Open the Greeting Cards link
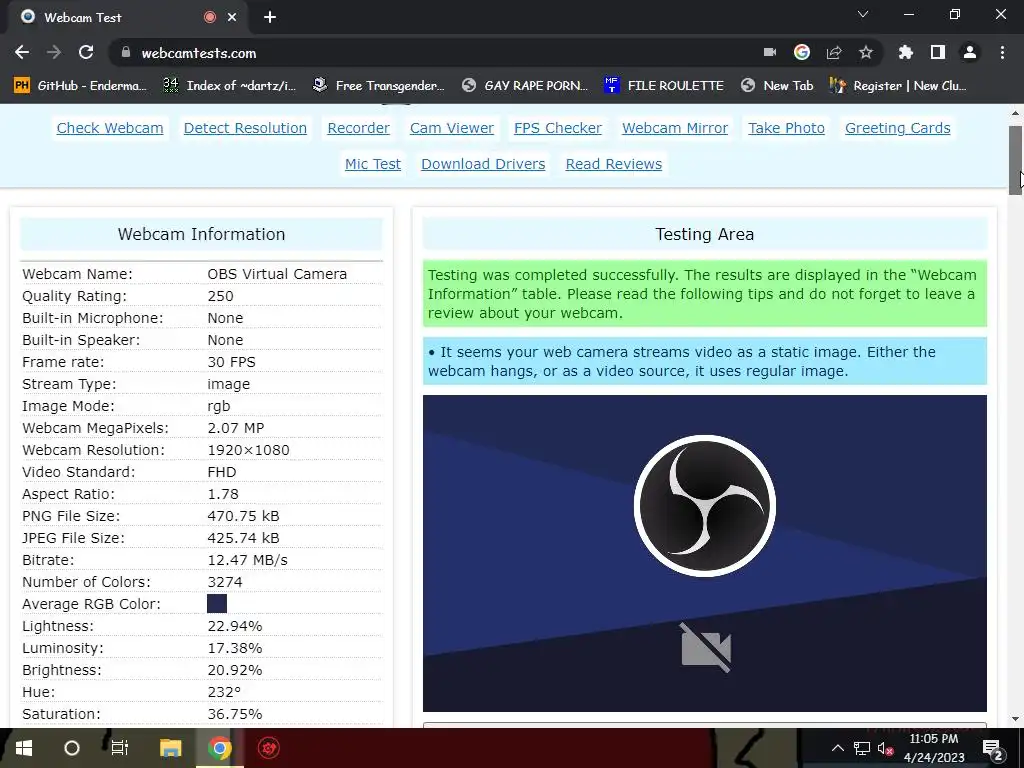 [x=897, y=128]
